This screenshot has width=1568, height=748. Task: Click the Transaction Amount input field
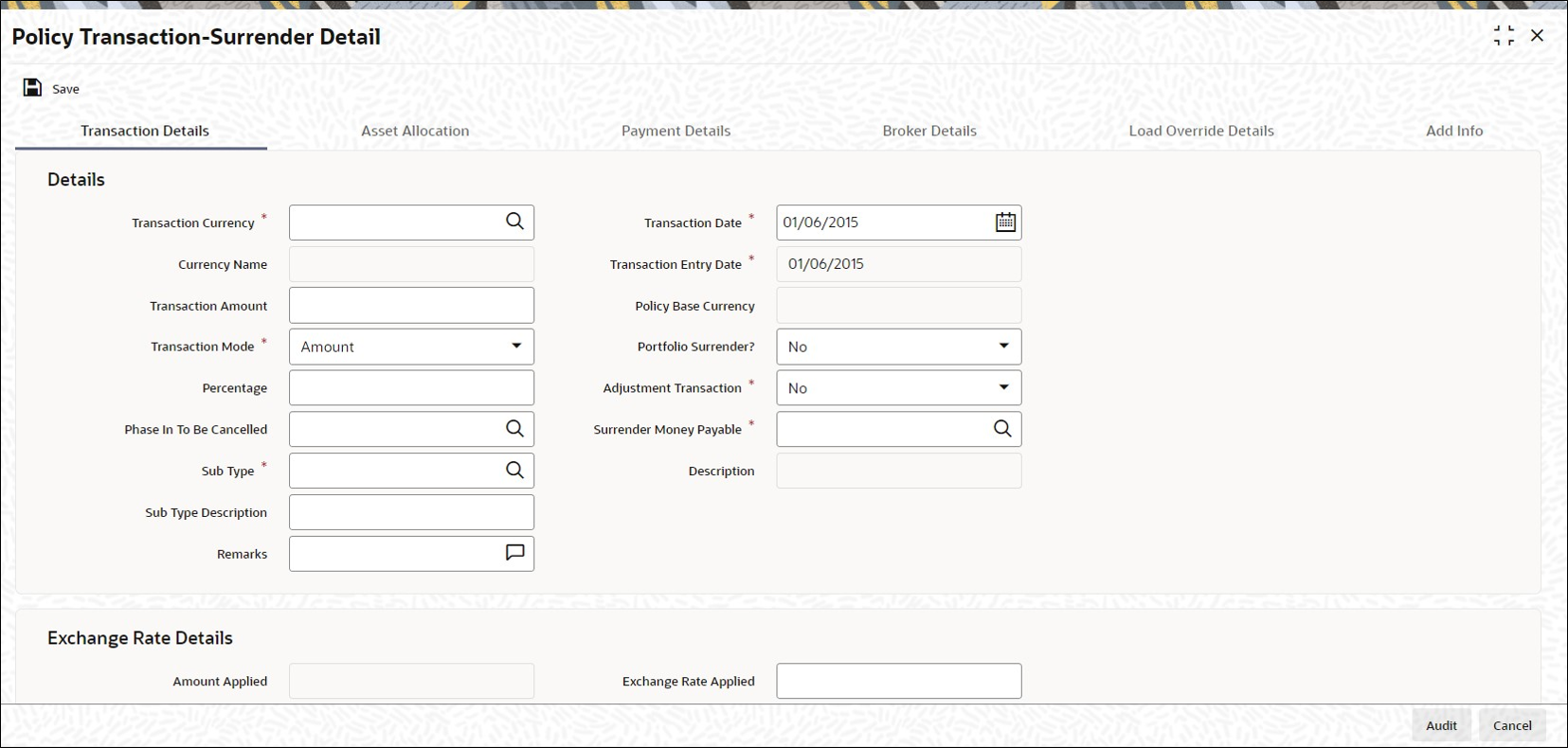click(x=411, y=306)
